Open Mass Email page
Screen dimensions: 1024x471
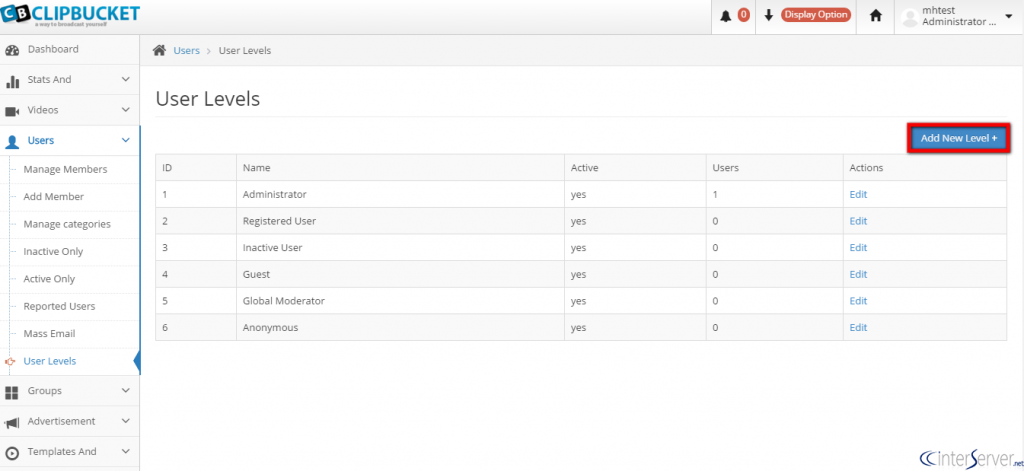pos(50,334)
